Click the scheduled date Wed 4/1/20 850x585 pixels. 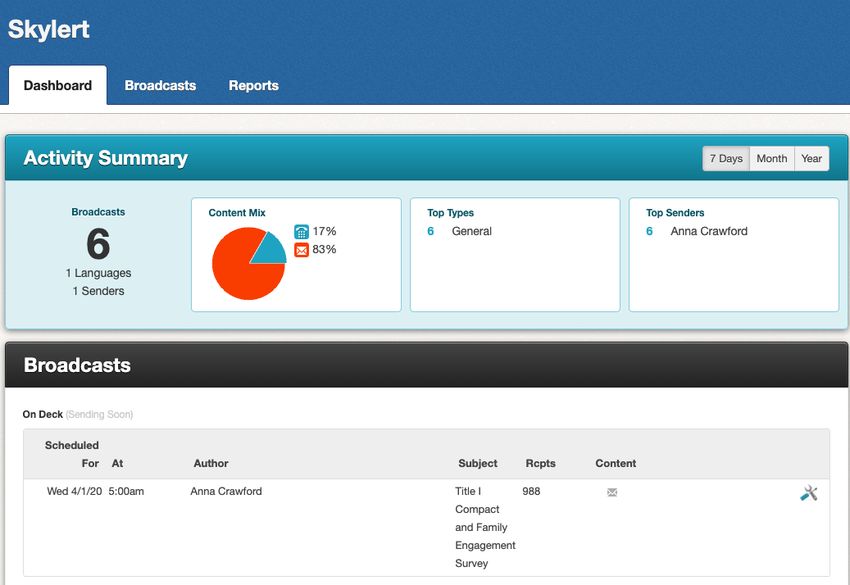[x=74, y=491]
